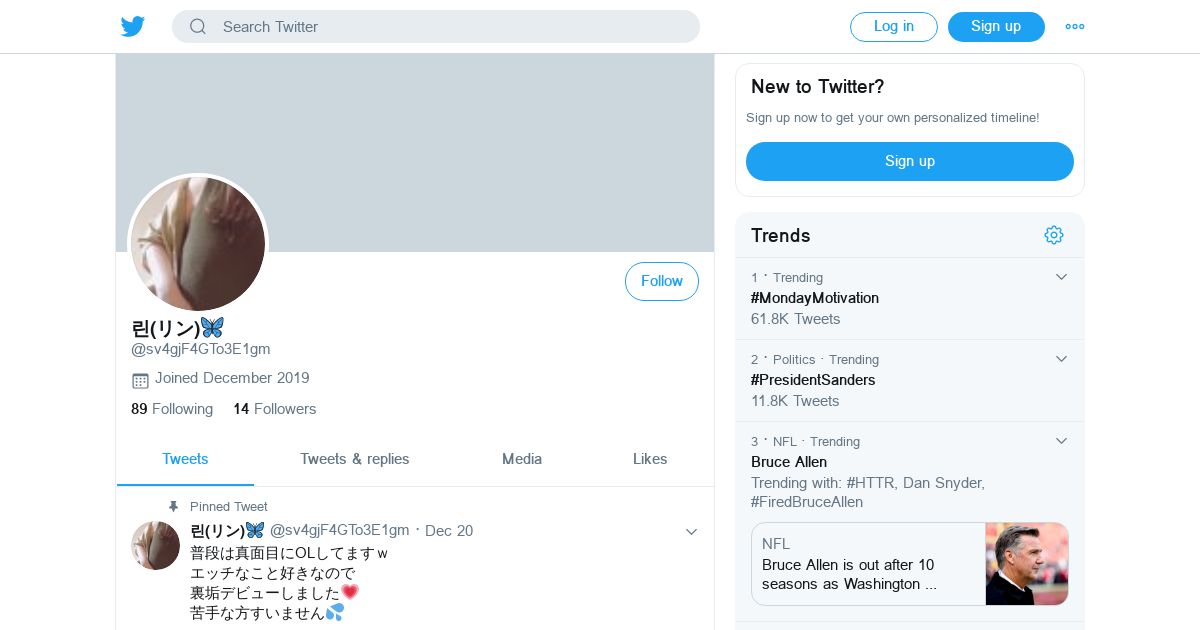Open the Trends settings gear
The height and width of the screenshot is (630, 1200).
(1054, 235)
